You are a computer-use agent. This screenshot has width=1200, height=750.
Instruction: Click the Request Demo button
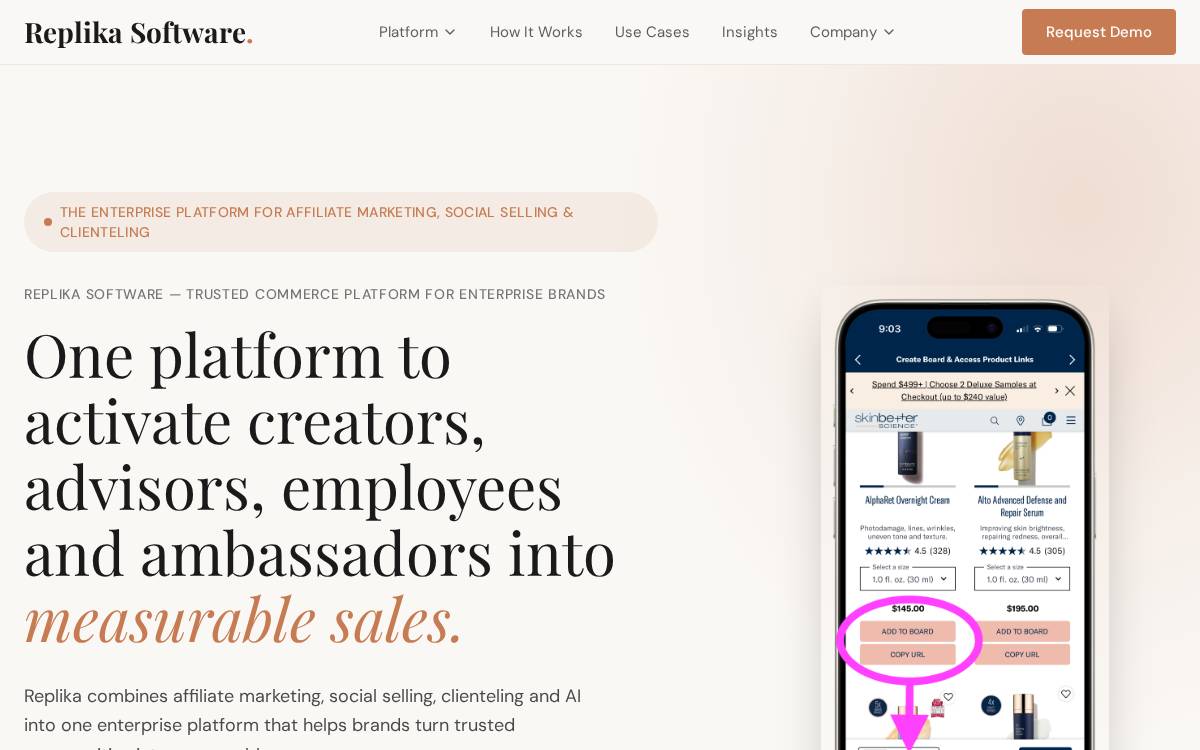tap(1099, 32)
